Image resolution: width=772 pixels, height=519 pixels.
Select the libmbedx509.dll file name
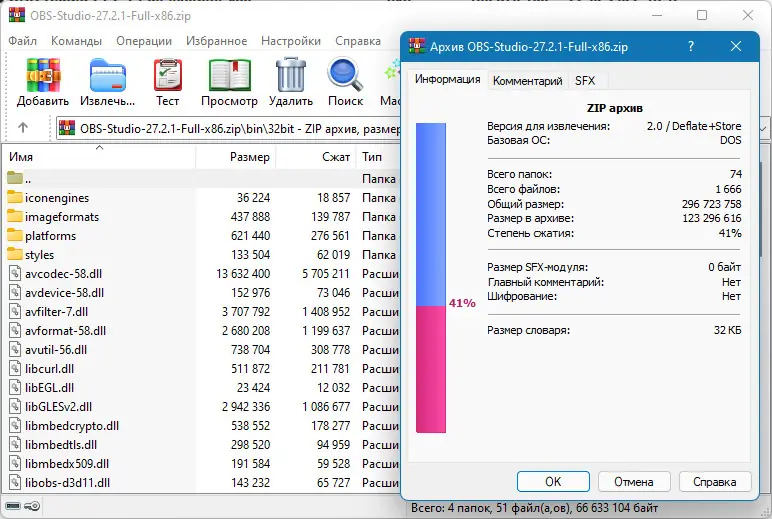tap(67, 464)
